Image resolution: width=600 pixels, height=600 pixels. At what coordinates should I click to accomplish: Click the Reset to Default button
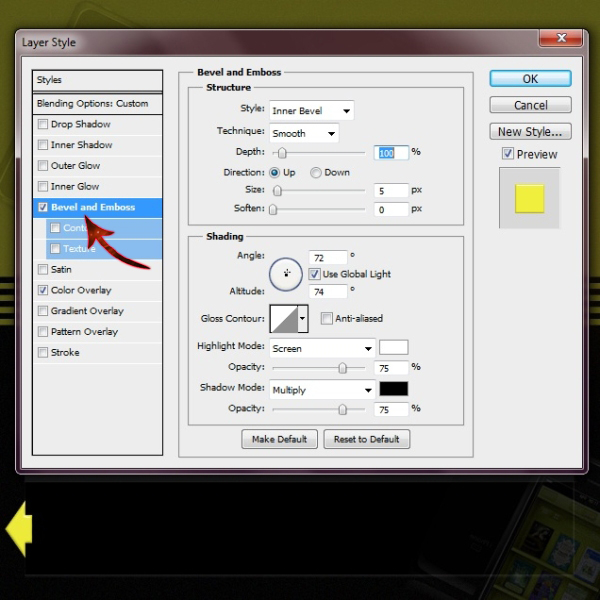tap(367, 439)
